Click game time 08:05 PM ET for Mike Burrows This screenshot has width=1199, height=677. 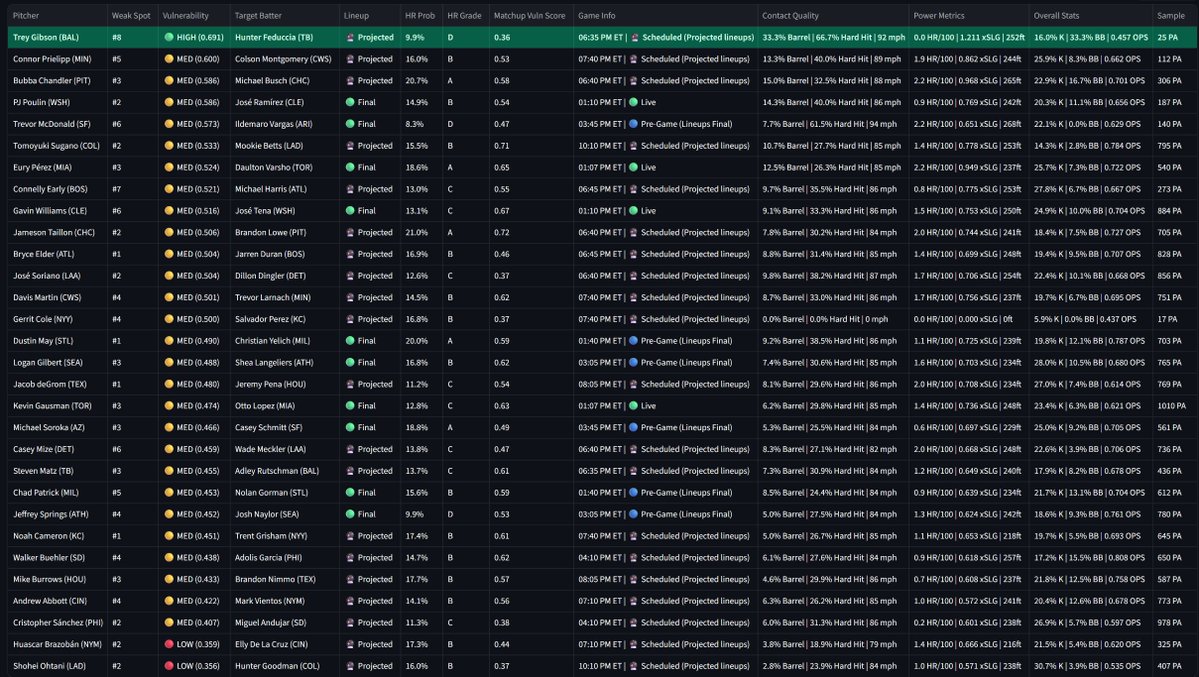[x=600, y=579]
